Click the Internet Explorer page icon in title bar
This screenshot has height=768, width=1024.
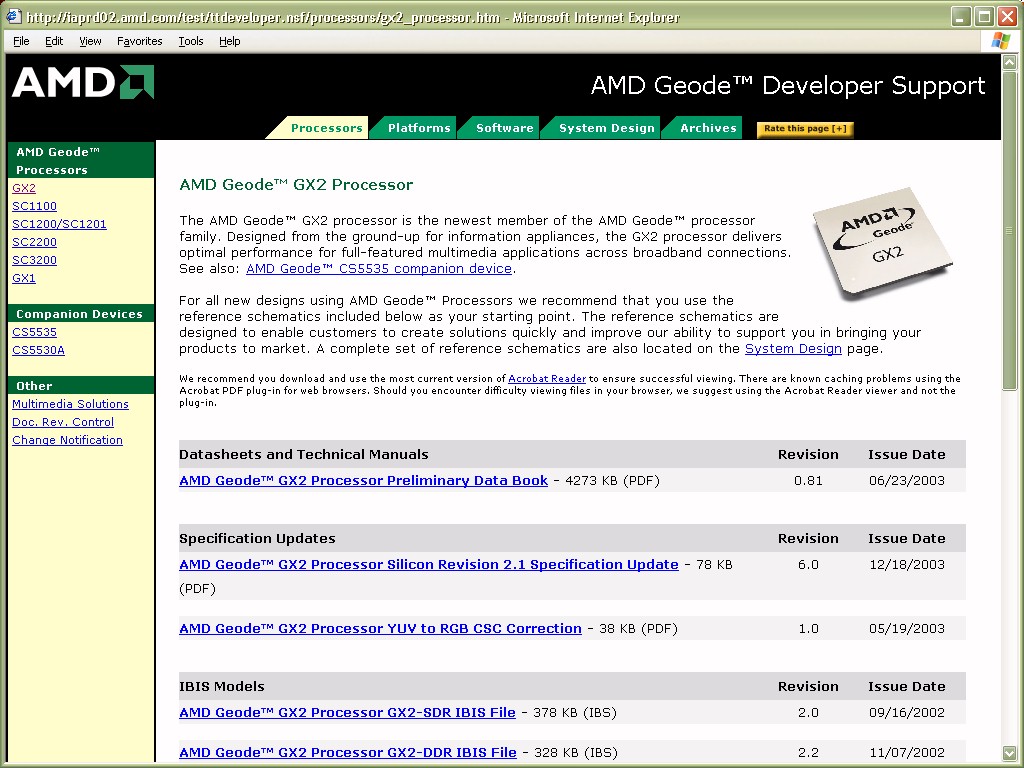pos(14,17)
